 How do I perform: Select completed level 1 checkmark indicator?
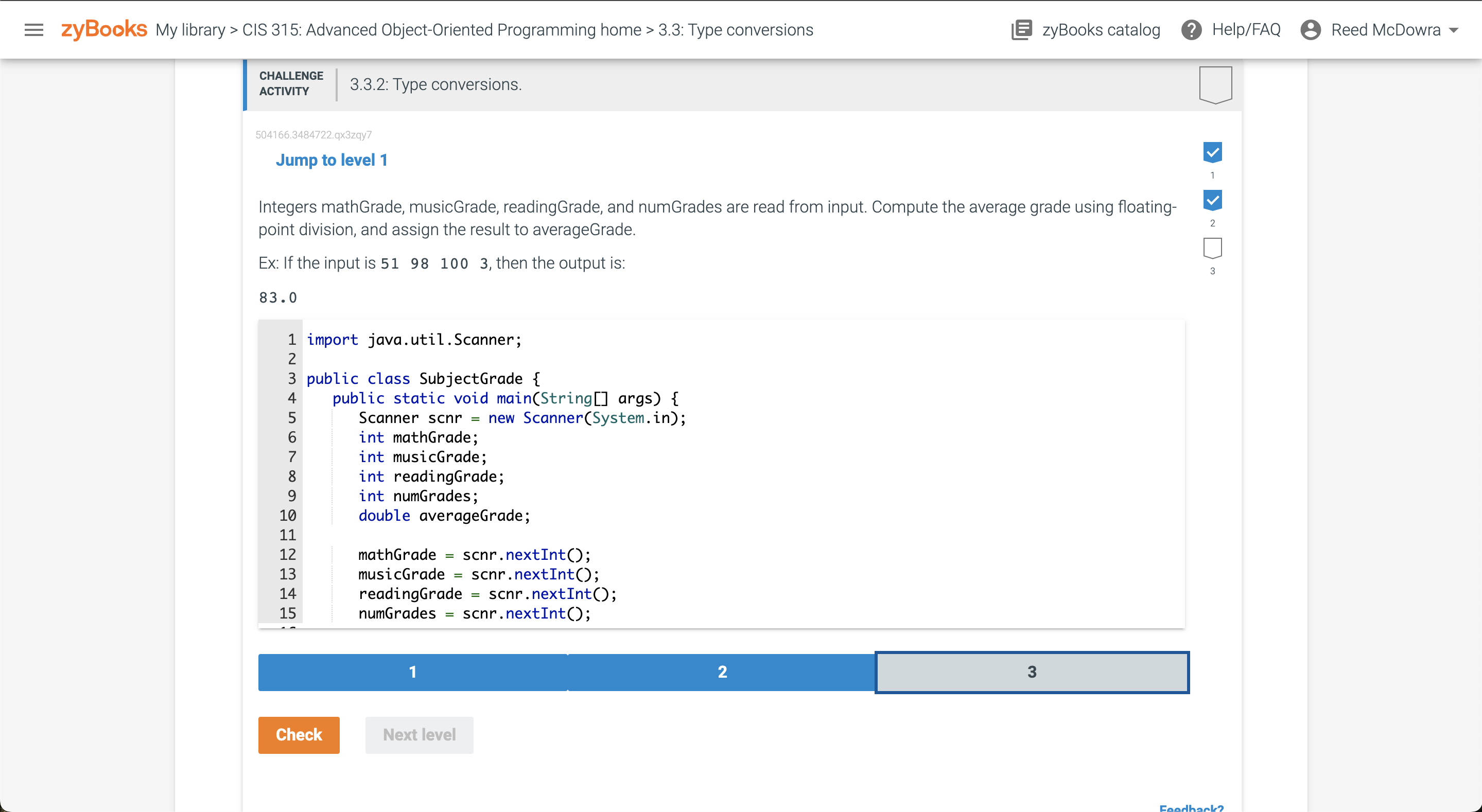pos(1212,152)
